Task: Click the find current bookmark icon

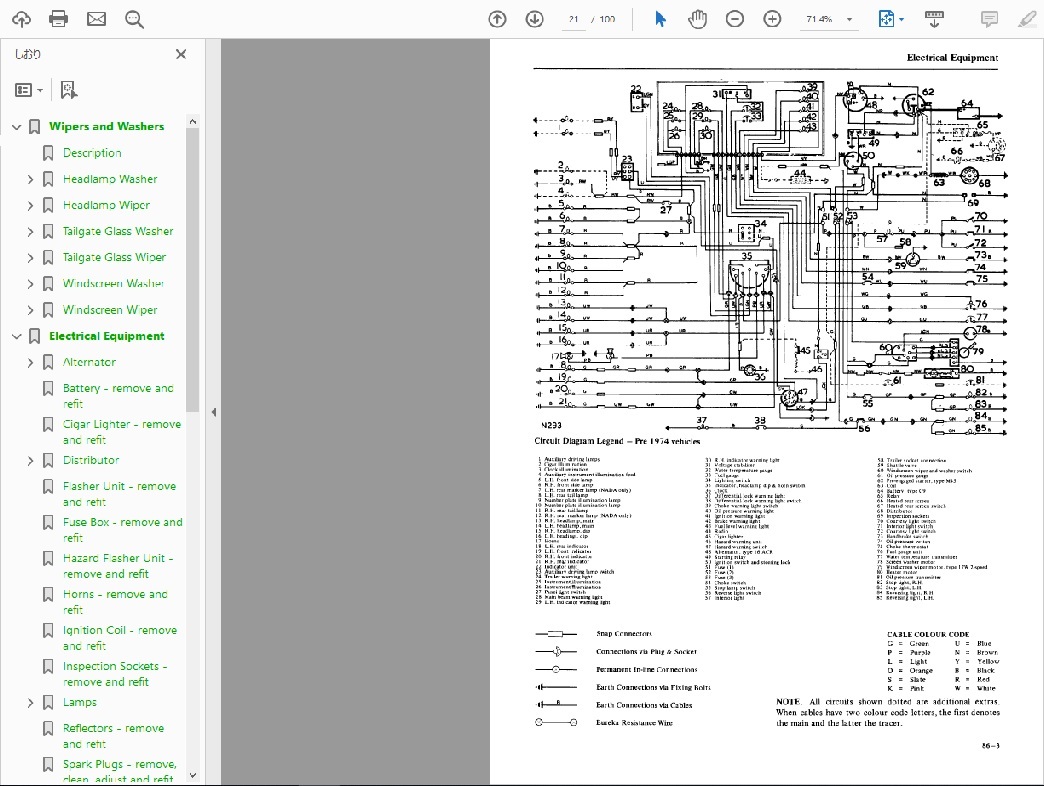Action: click(68, 90)
